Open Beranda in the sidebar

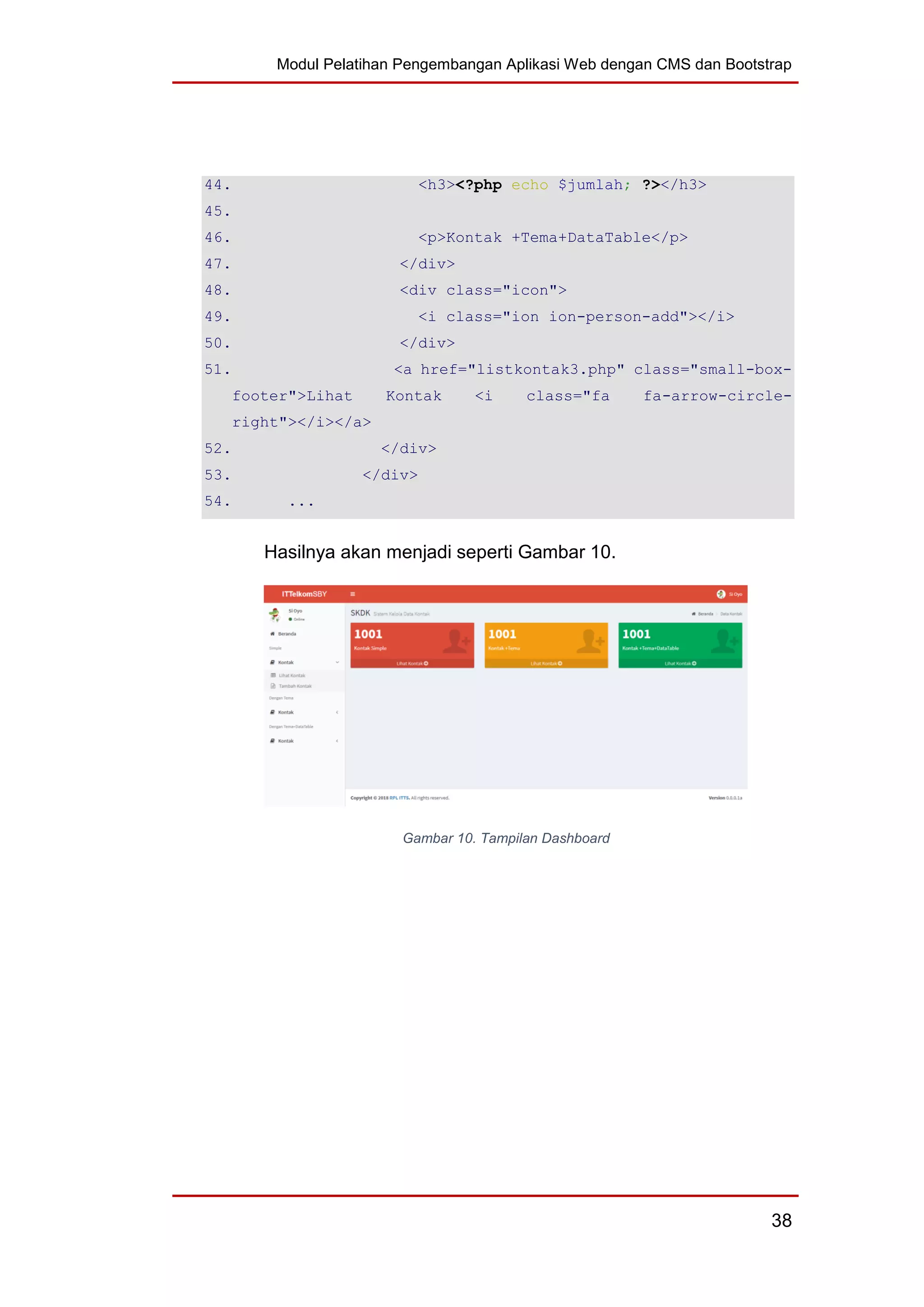(x=287, y=634)
